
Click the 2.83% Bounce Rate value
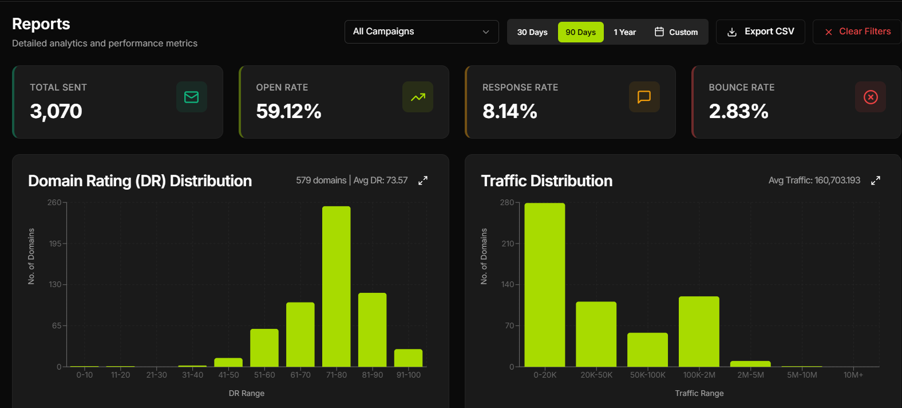[x=739, y=112]
